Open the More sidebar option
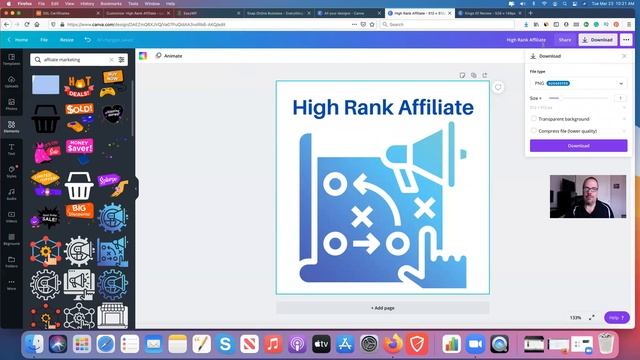Image resolution: width=640 pixels, height=360 pixels. tap(11, 284)
